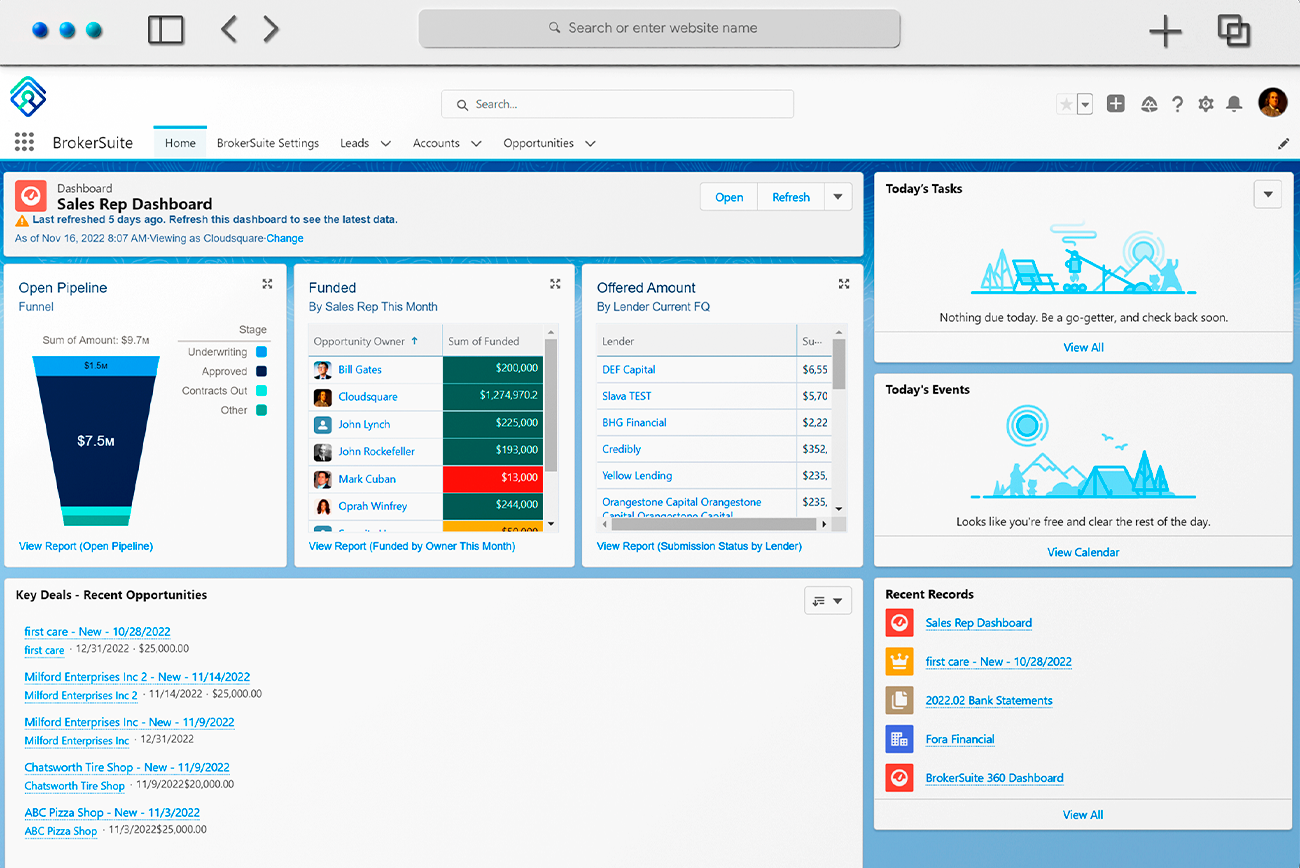Open Help using the question mark icon
This screenshot has height=868, width=1300.
(x=1177, y=103)
